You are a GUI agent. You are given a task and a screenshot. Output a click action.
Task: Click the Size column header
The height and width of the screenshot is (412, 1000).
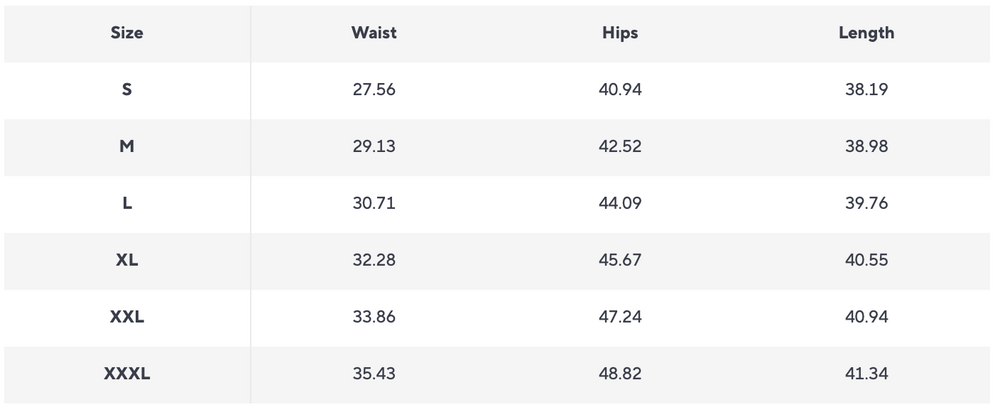click(x=127, y=33)
